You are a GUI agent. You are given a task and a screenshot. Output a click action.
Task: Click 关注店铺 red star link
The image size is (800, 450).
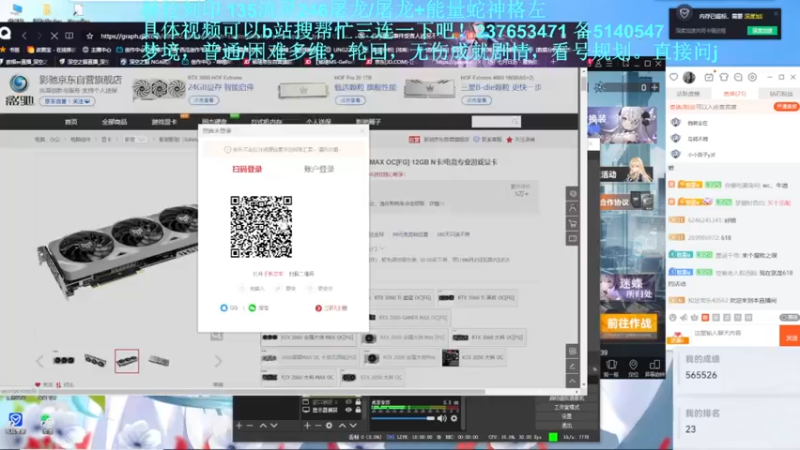(x=520, y=139)
